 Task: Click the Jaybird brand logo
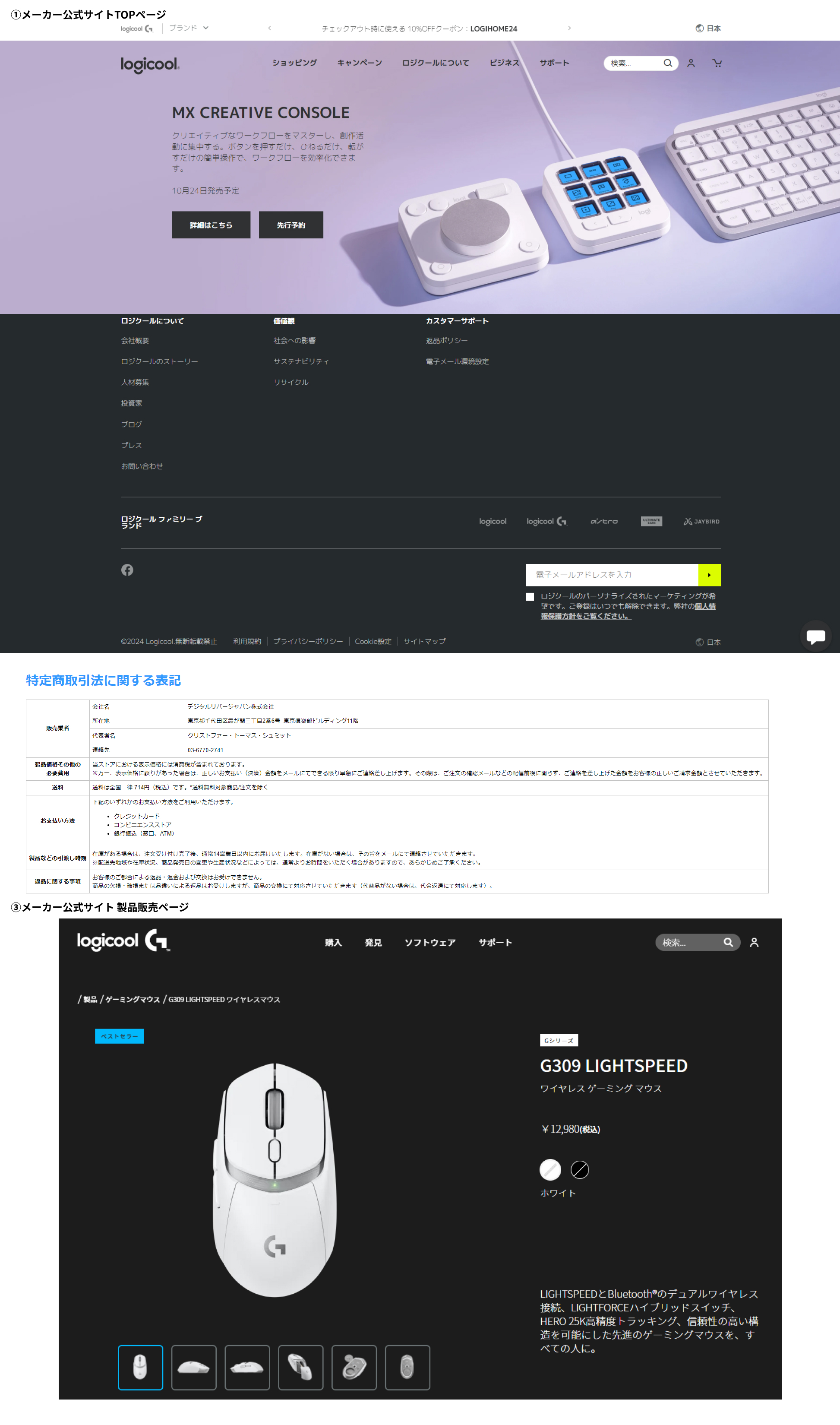(701, 522)
